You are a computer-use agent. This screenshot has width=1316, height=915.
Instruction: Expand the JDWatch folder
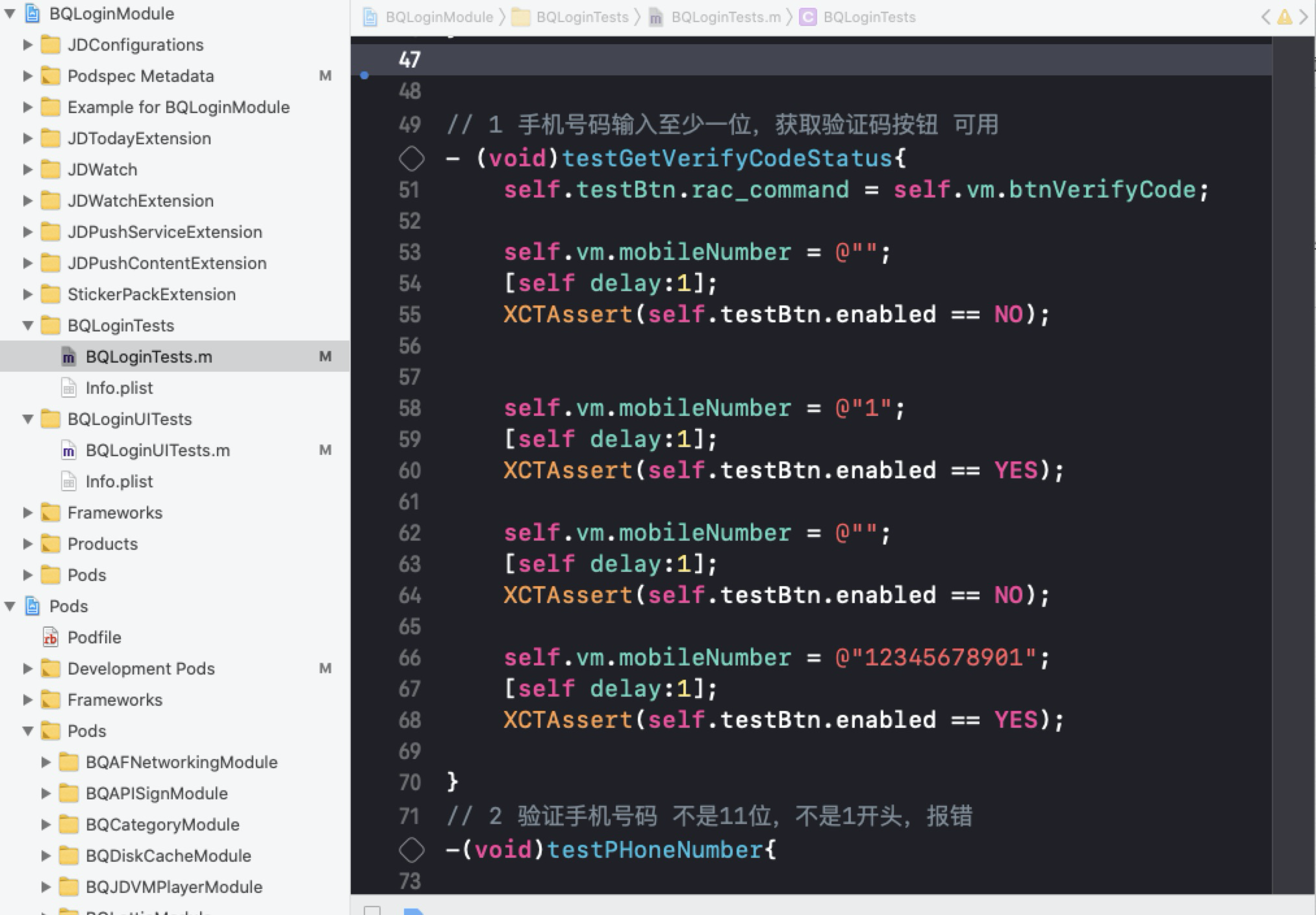pos(27,169)
